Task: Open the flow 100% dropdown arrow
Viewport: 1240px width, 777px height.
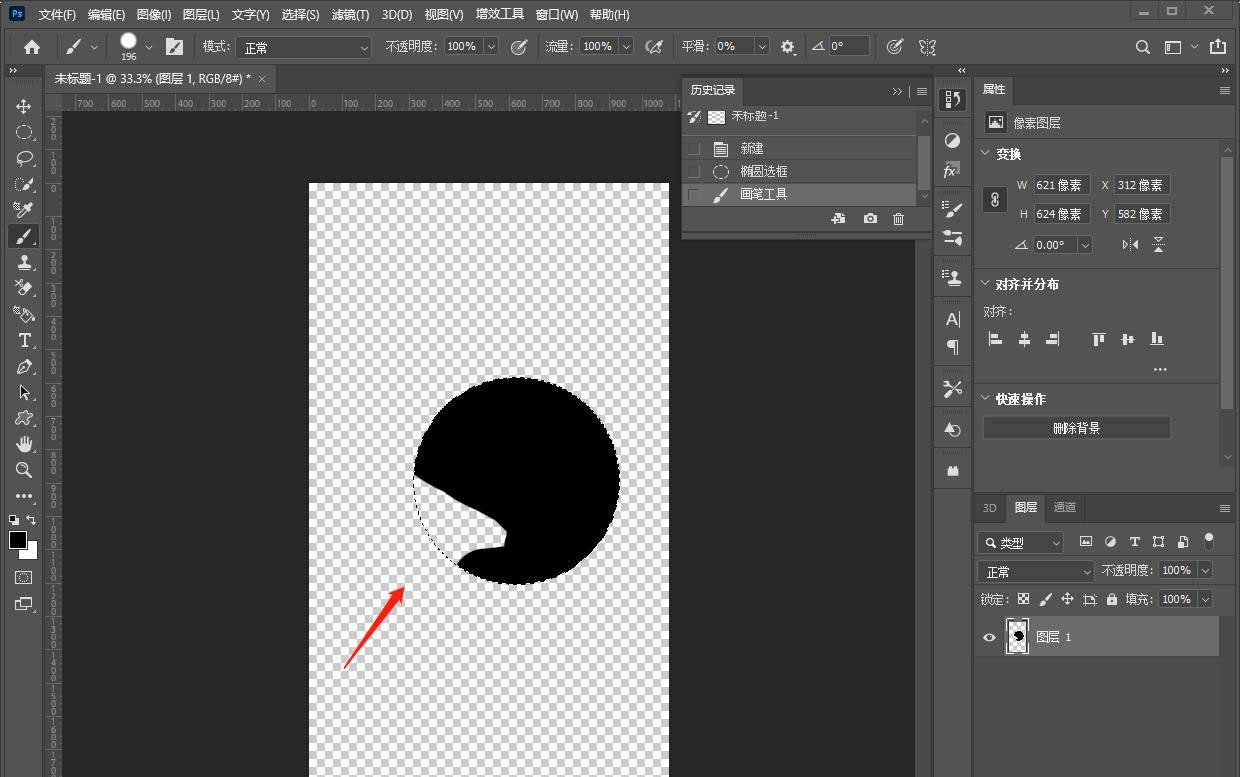Action: tap(626, 46)
